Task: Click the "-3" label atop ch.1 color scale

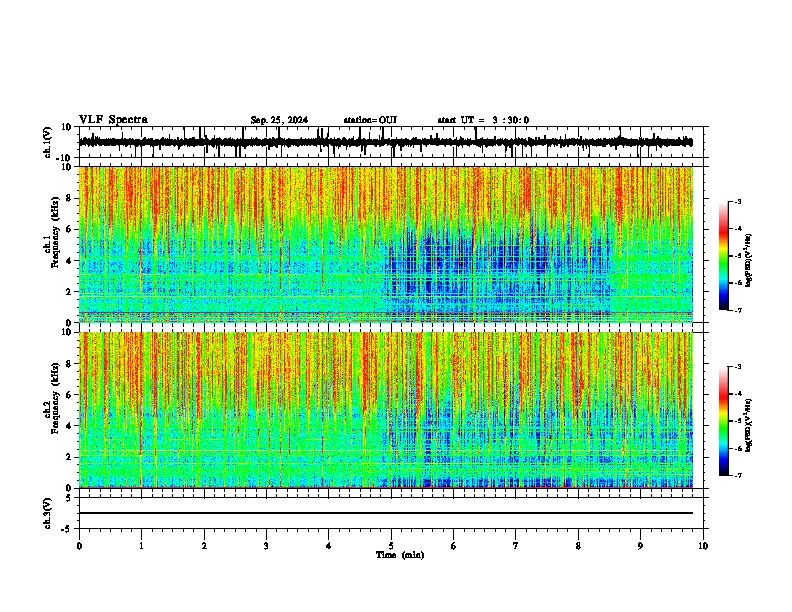Action: (738, 201)
